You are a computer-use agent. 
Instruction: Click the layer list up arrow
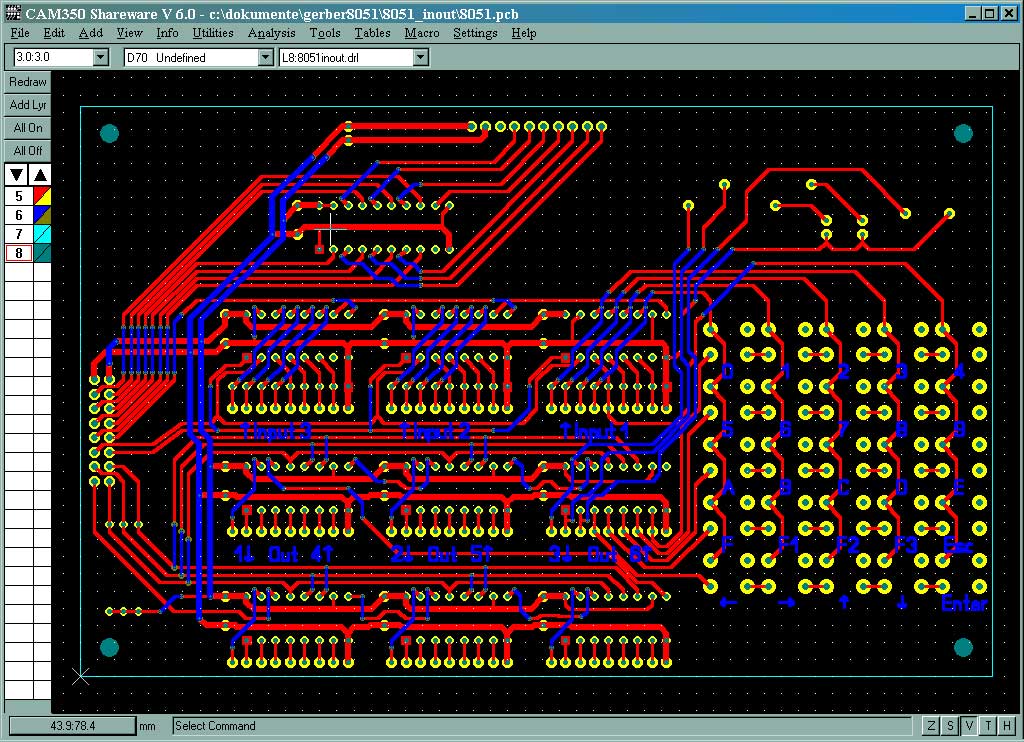(x=40, y=174)
